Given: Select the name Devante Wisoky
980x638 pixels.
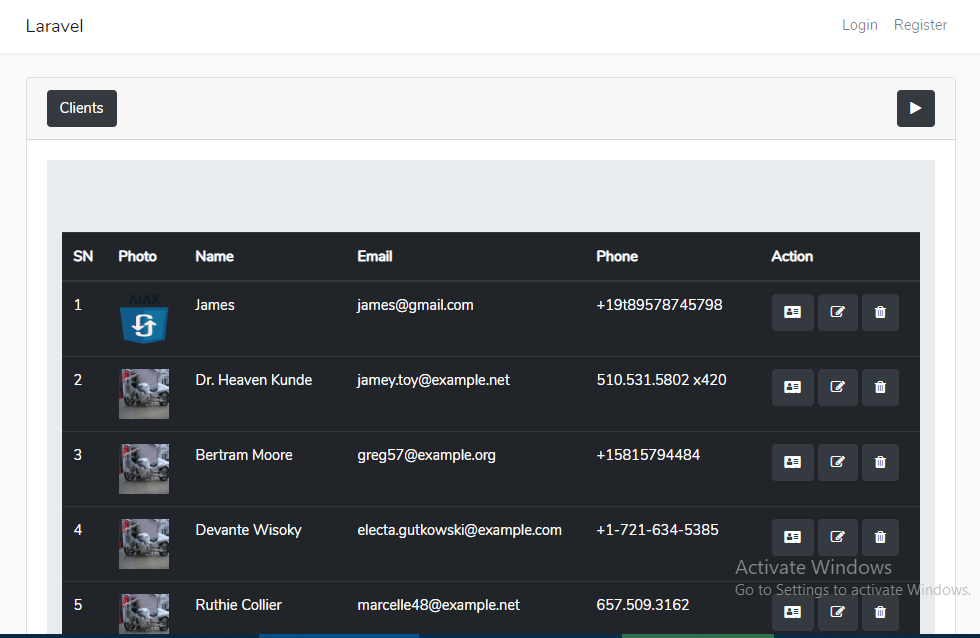Looking at the screenshot, I should [x=248, y=530].
